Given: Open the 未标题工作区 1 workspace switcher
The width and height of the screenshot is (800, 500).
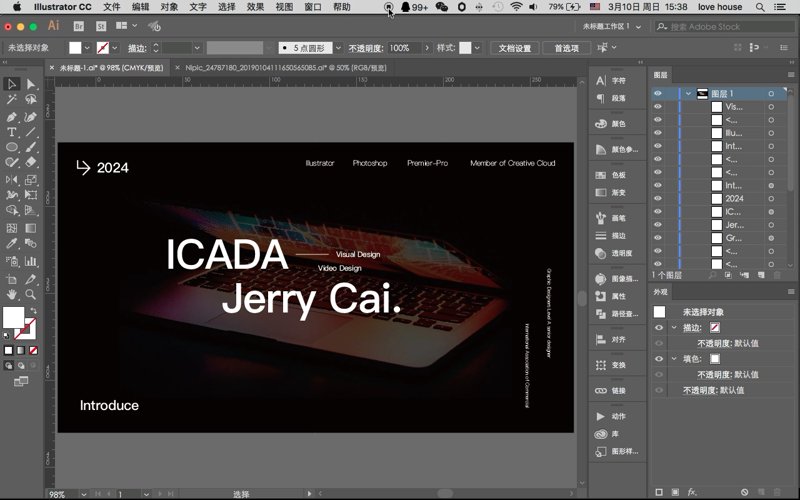Looking at the screenshot, I should click(x=612, y=27).
